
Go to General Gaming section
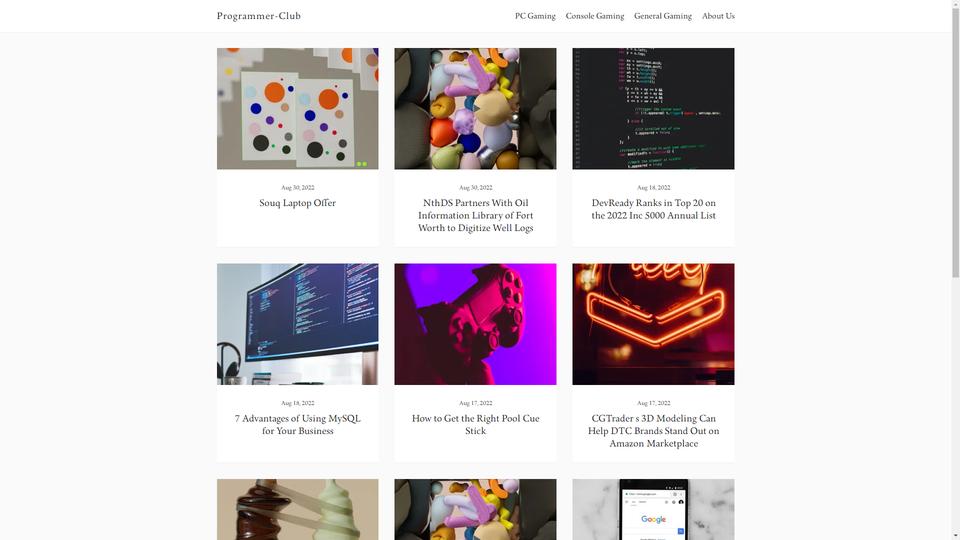pos(662,16)
